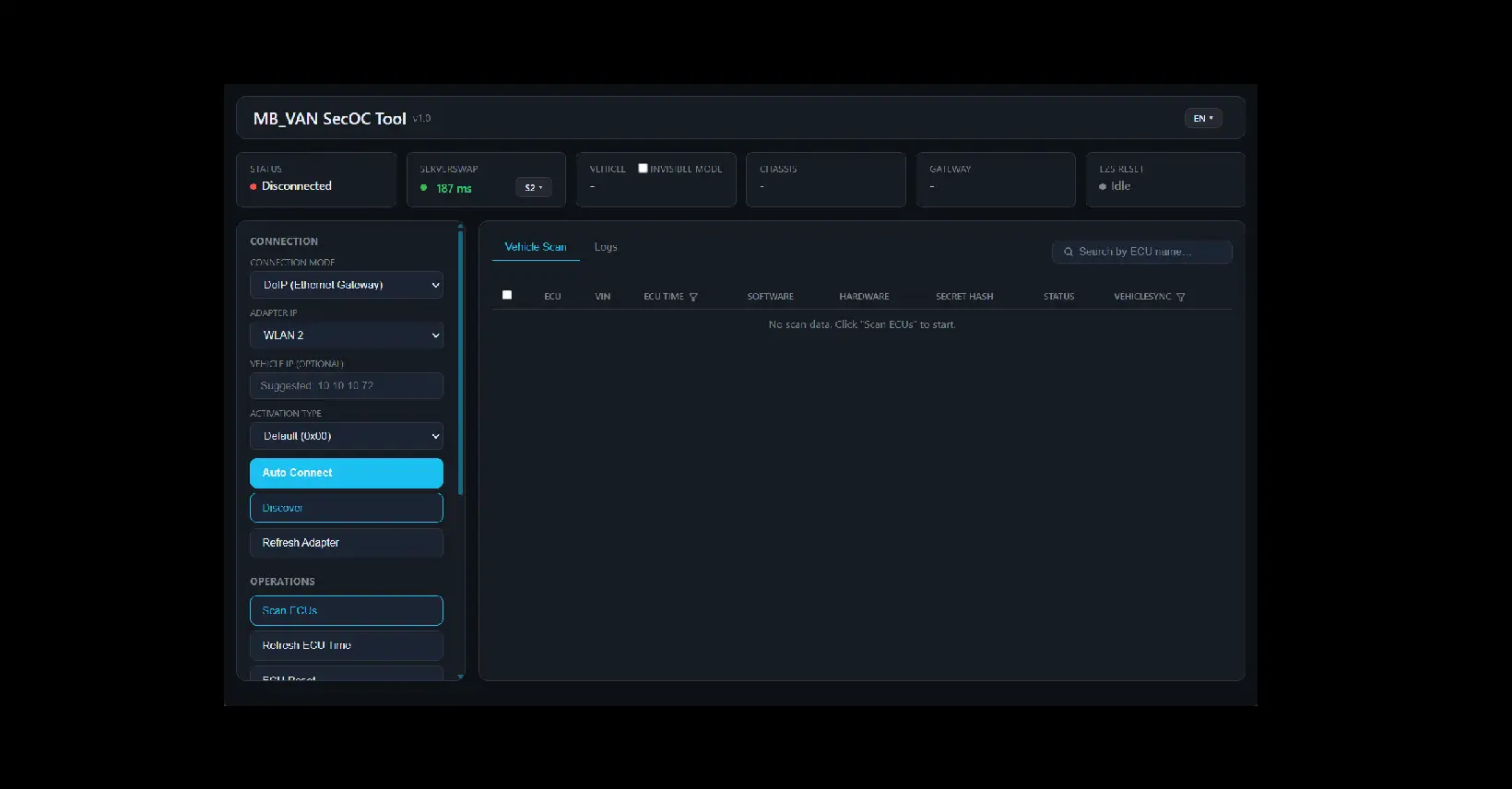Click the Idle L2S Reset status
Image resolution: width=1512 pixels, height=789 pixels.
point(1120,186)
